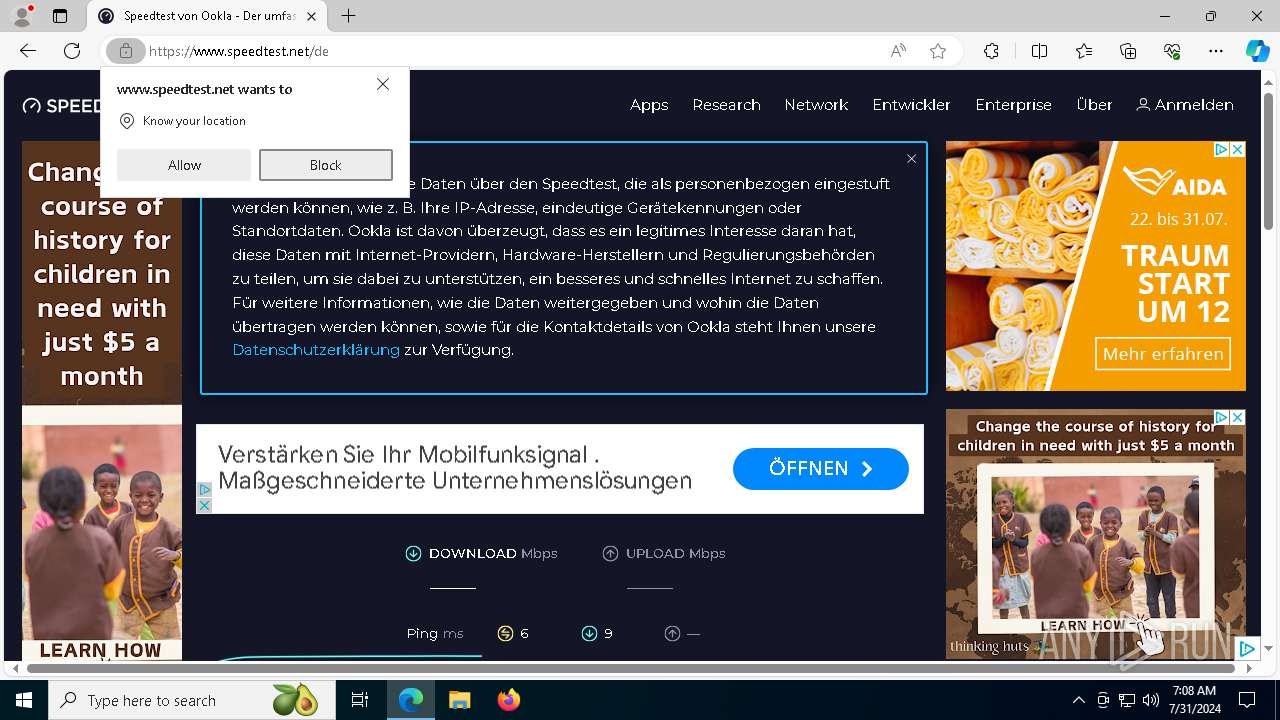
Task: Dismiss the location permission popup
Action: click(383, 85)
